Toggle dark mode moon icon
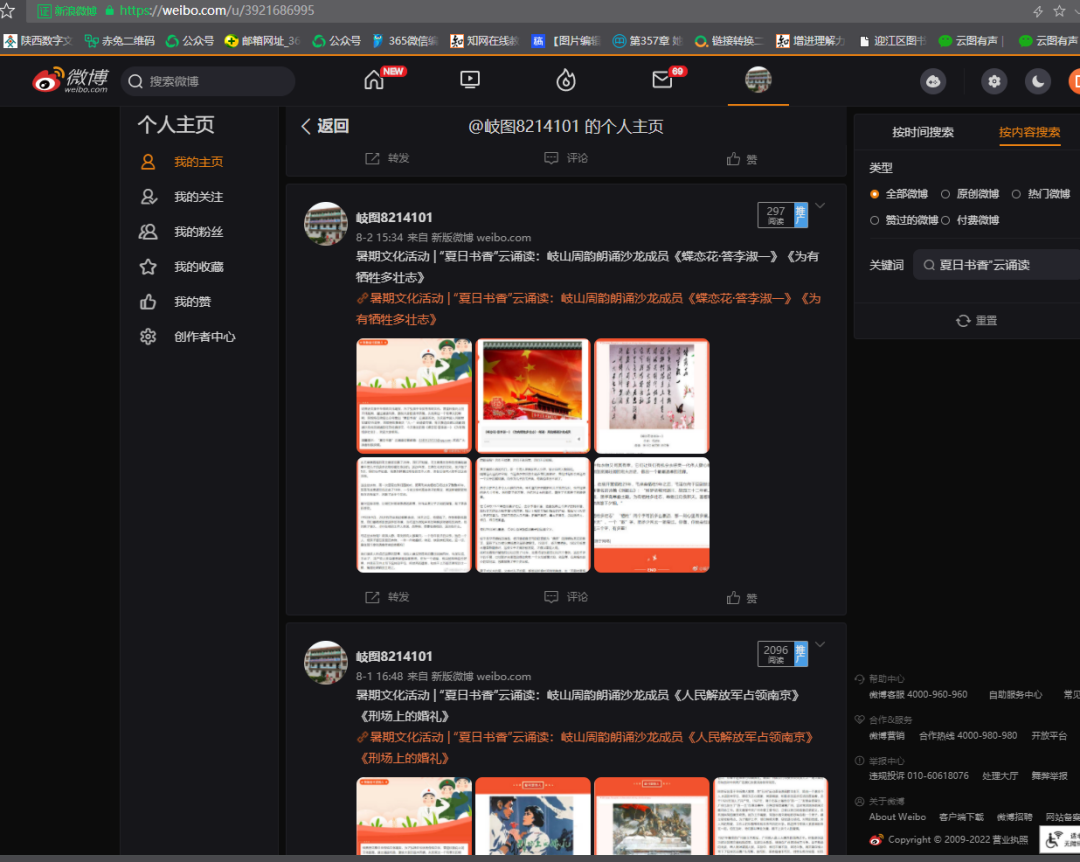The width and height of the screenshot is (1080, 862). coord(1037,81)
